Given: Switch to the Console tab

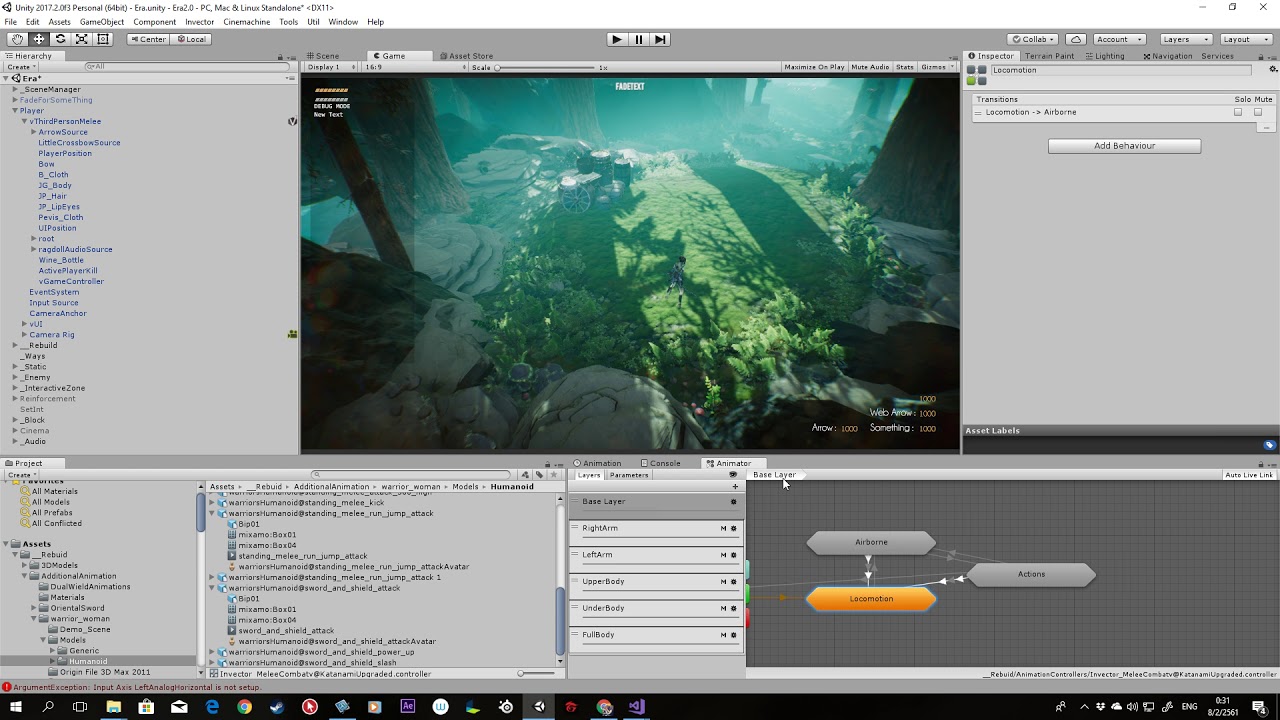Looking at the screenshot, I should tap(662, 463).
